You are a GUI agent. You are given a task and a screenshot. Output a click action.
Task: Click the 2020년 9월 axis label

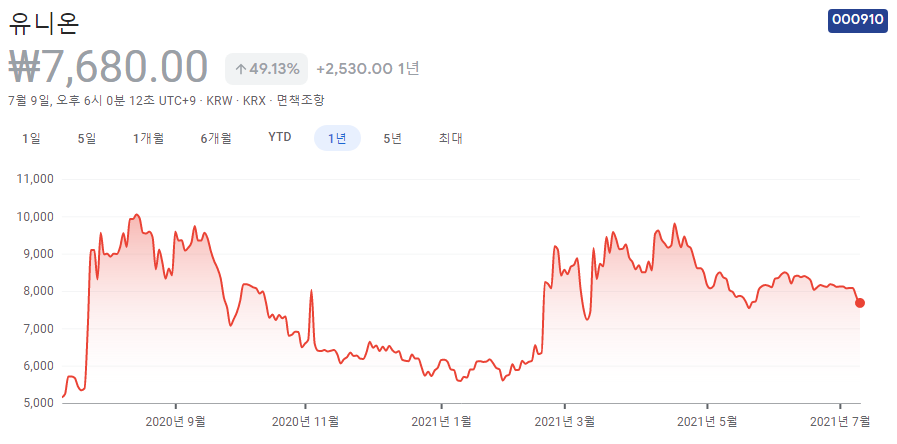pos(176,422)
